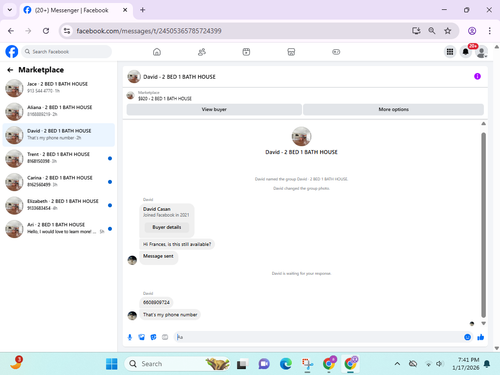Click the listing thumbnail beside $920 price
The width and height of the screenshot is (500, 375).
[130, 96]
